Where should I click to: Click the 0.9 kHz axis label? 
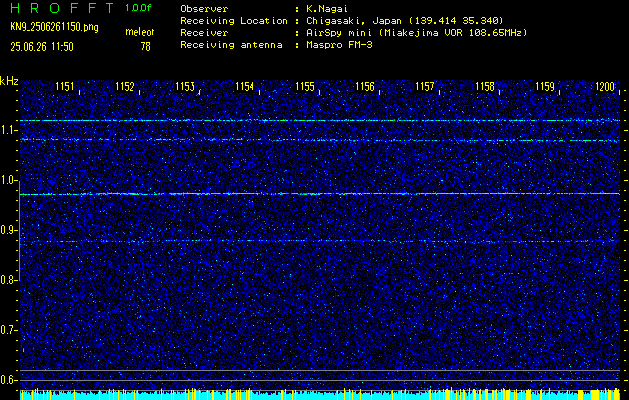(9, 230)
